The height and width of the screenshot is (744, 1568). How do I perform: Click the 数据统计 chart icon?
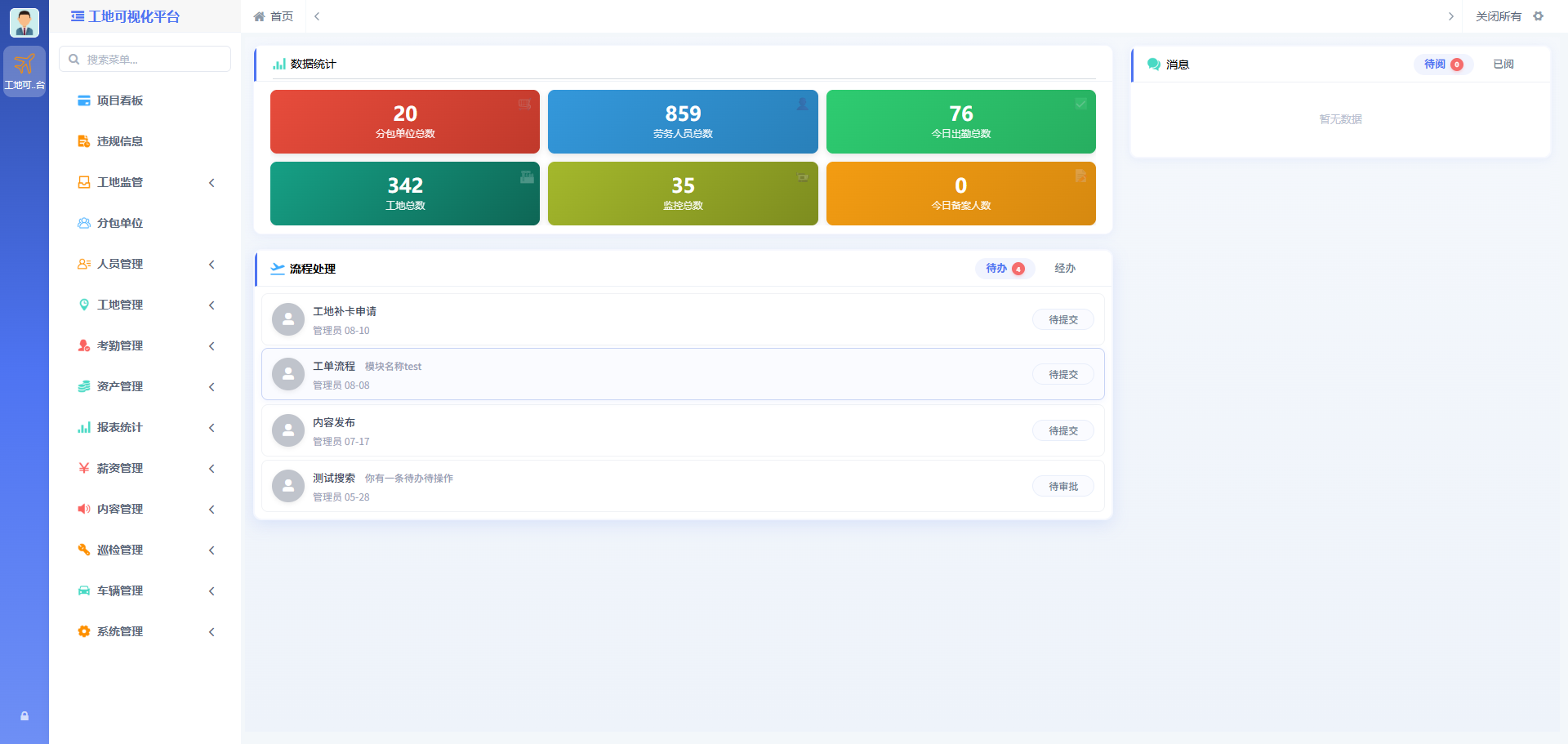(x=279, y=64)
